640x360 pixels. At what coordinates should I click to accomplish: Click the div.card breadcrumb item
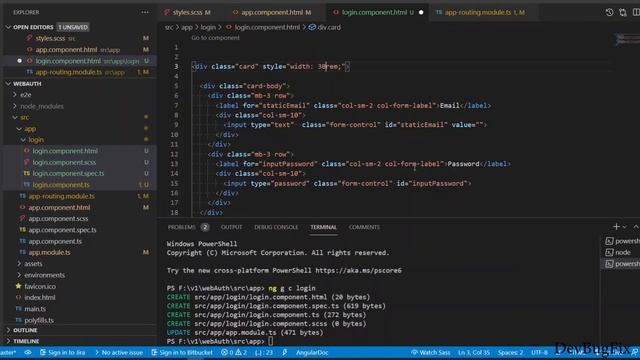[x=325, y=27]
